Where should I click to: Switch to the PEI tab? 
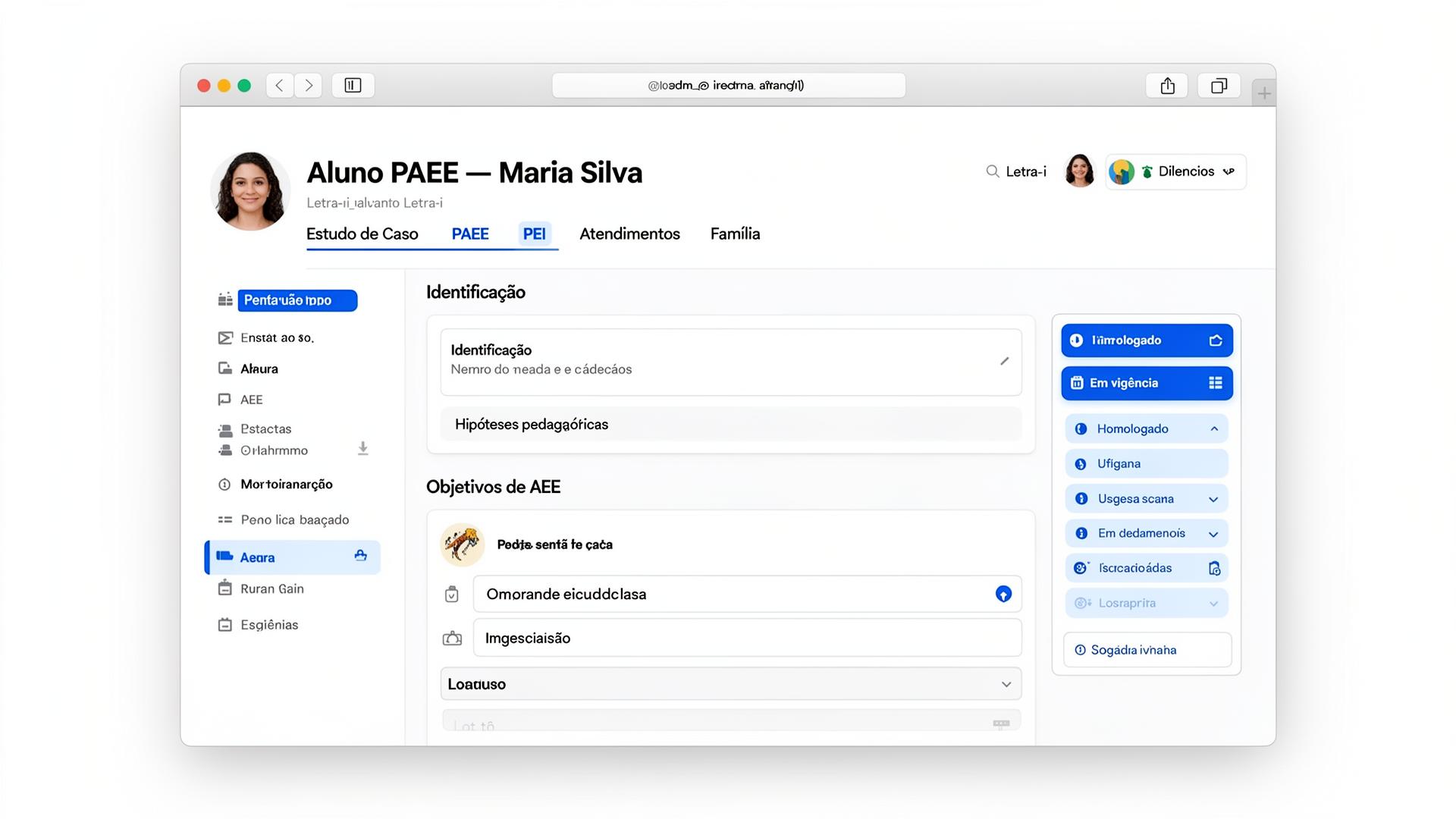(534, 234)
